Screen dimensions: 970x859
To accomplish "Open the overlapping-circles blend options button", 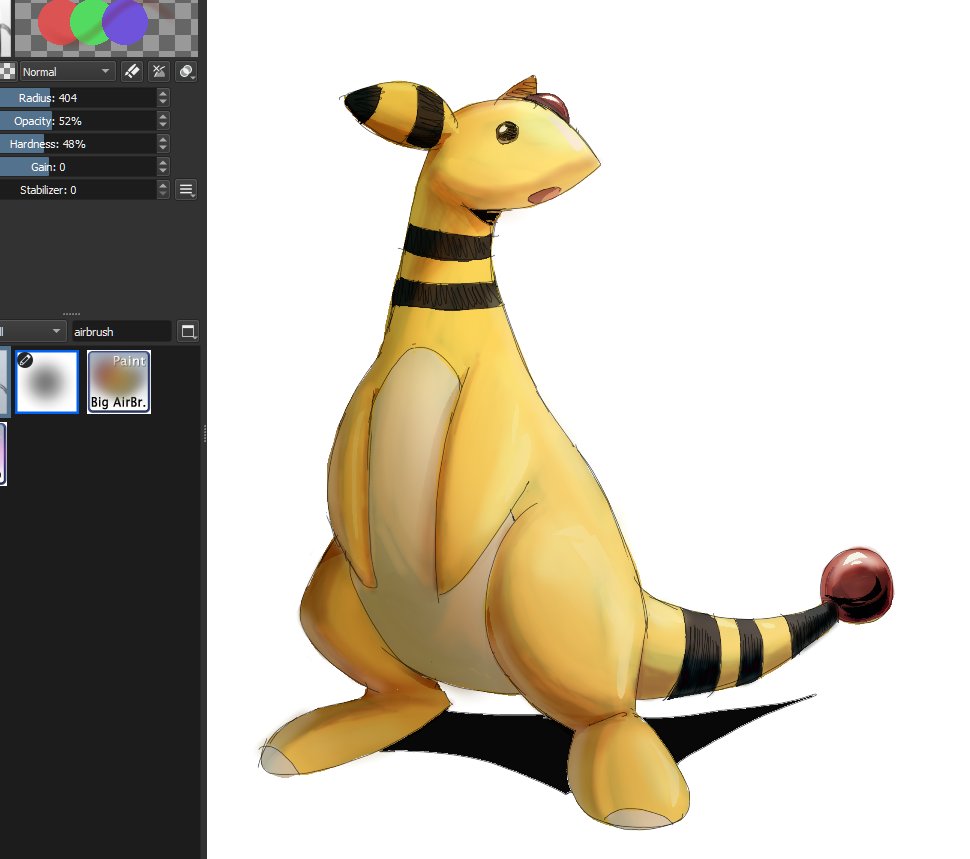I will click(187, 72).
